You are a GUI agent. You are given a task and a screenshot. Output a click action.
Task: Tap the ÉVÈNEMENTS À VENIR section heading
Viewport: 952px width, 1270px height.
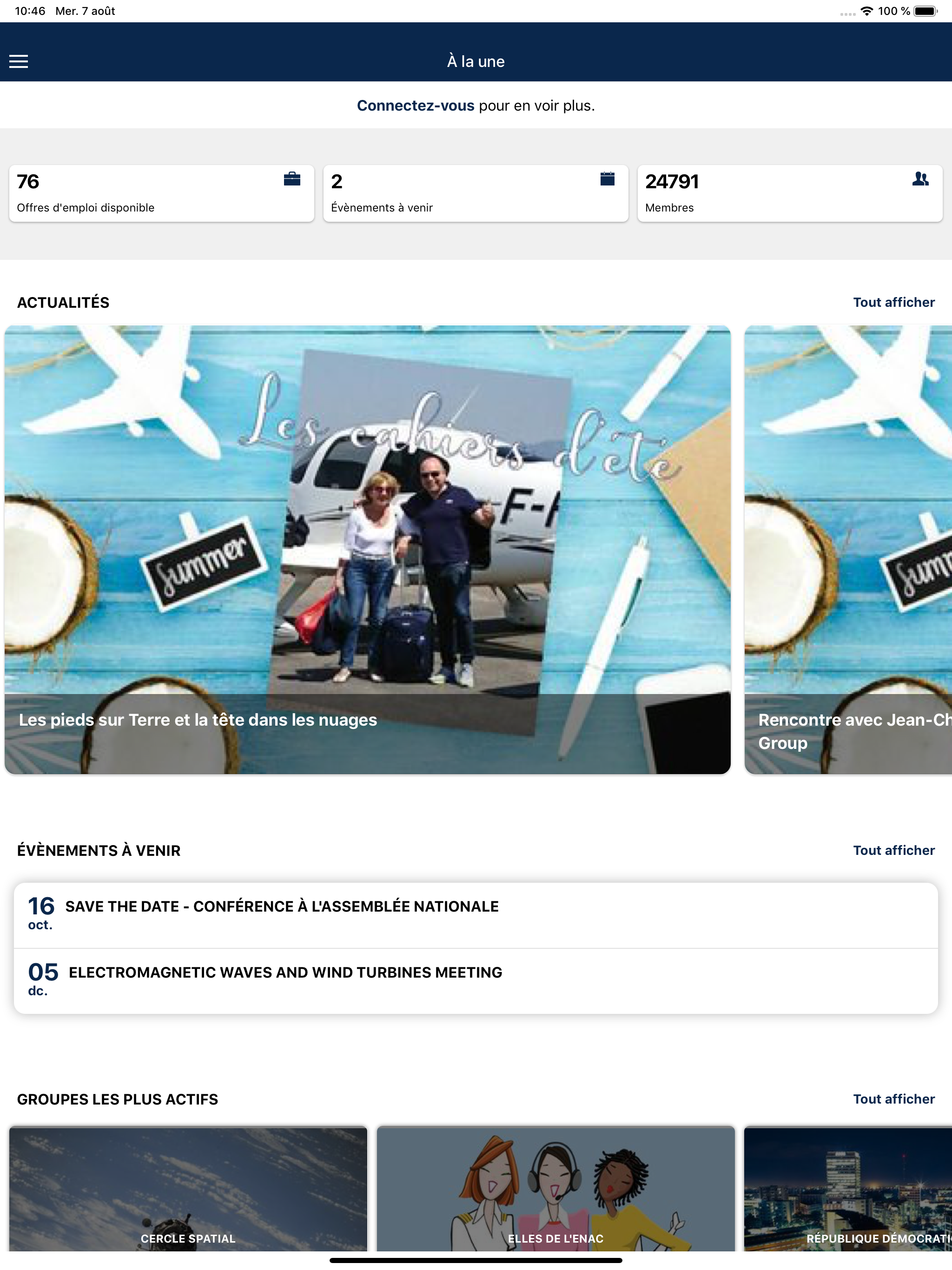click(99, 850)
